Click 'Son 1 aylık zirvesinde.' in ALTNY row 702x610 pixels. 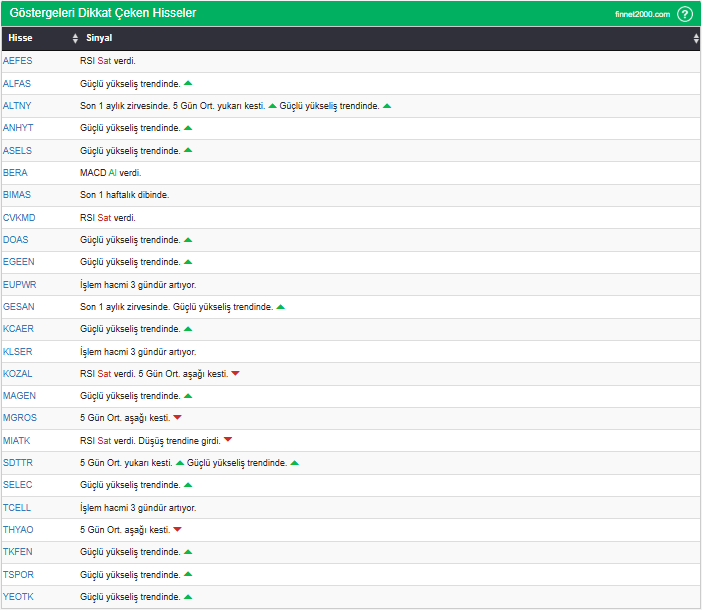click(x=125, y=106)
